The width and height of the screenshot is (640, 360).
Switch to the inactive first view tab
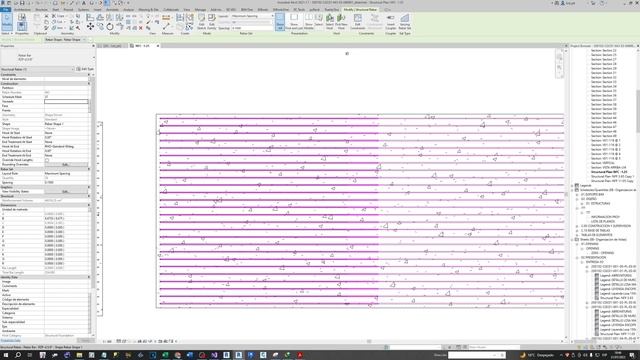click(x=112, y=46)
